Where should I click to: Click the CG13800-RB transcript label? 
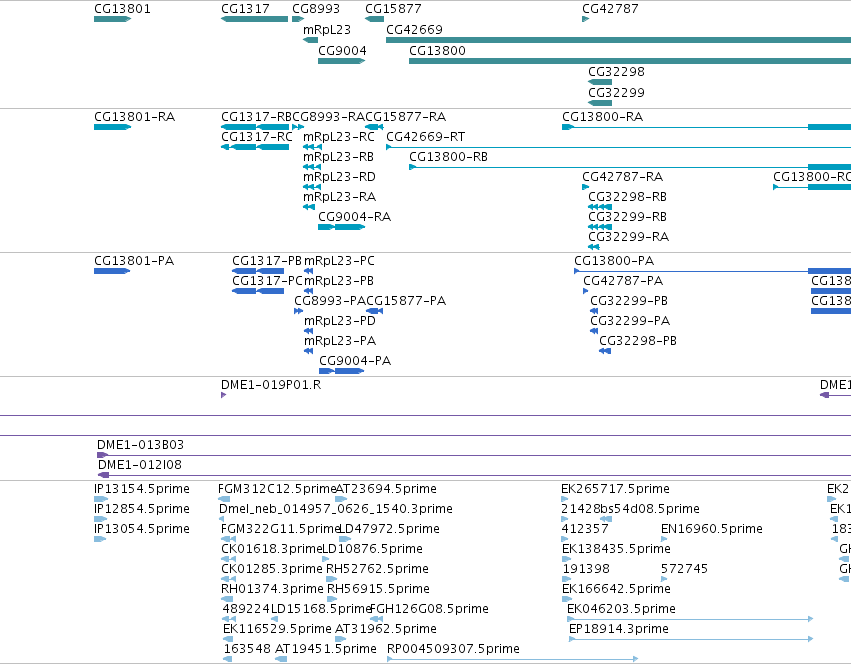tap(448, 157)
